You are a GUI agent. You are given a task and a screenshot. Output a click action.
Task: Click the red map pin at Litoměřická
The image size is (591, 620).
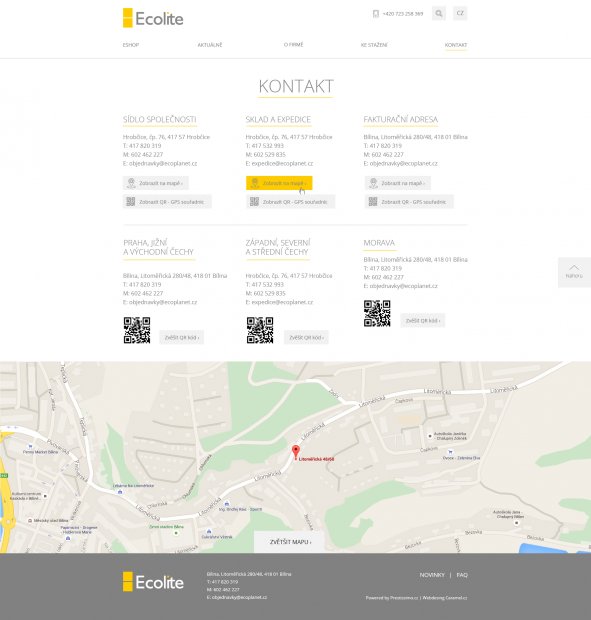coord(296,452)
